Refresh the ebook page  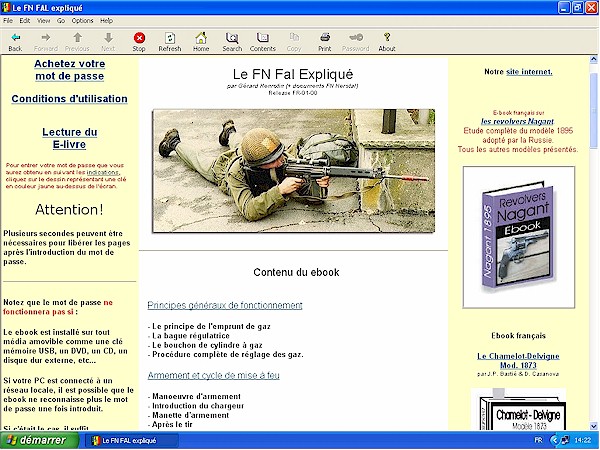click(x=170, y=42)
